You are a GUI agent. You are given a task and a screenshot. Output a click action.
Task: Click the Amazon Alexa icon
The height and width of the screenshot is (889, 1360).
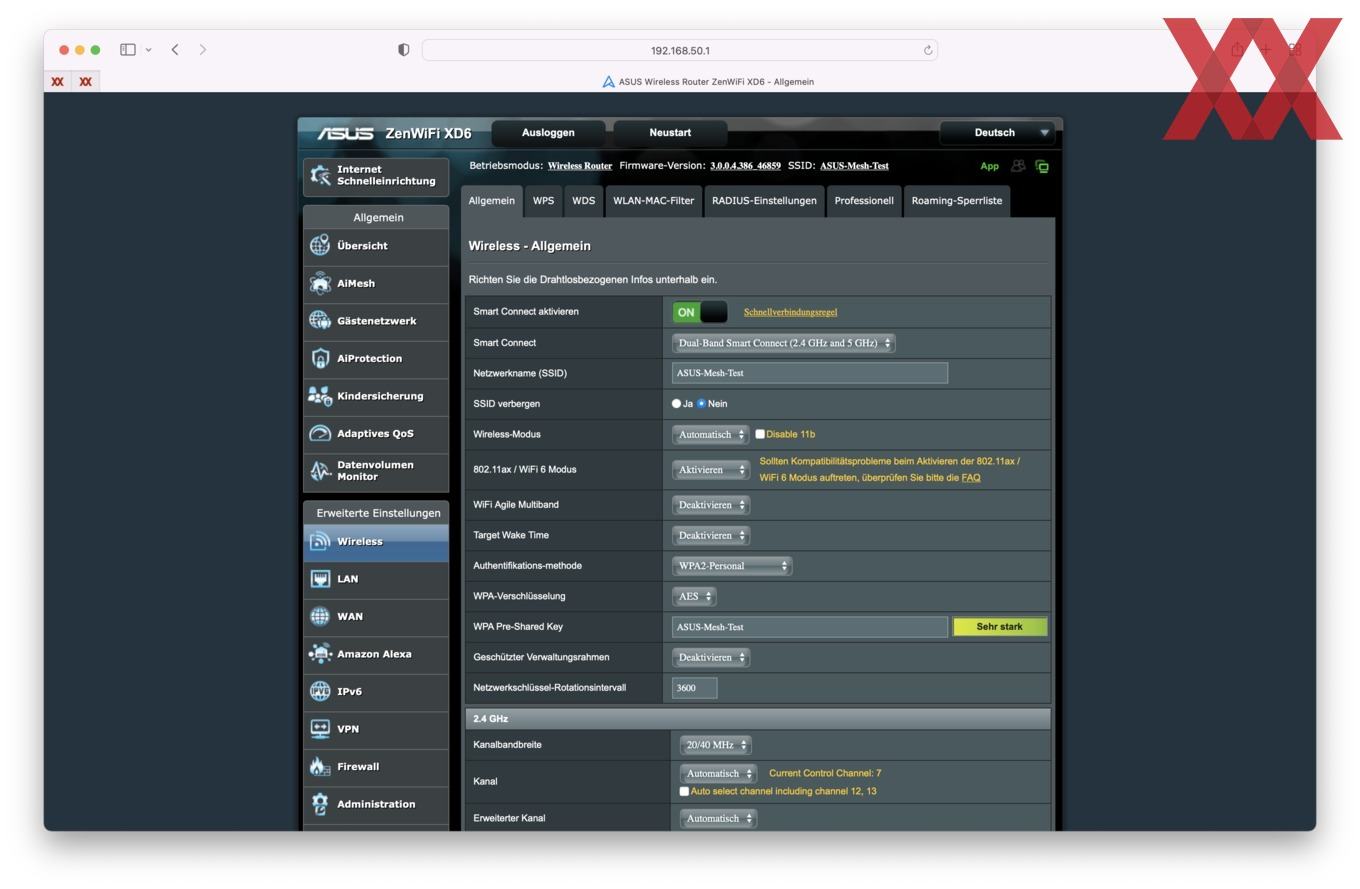320,653
